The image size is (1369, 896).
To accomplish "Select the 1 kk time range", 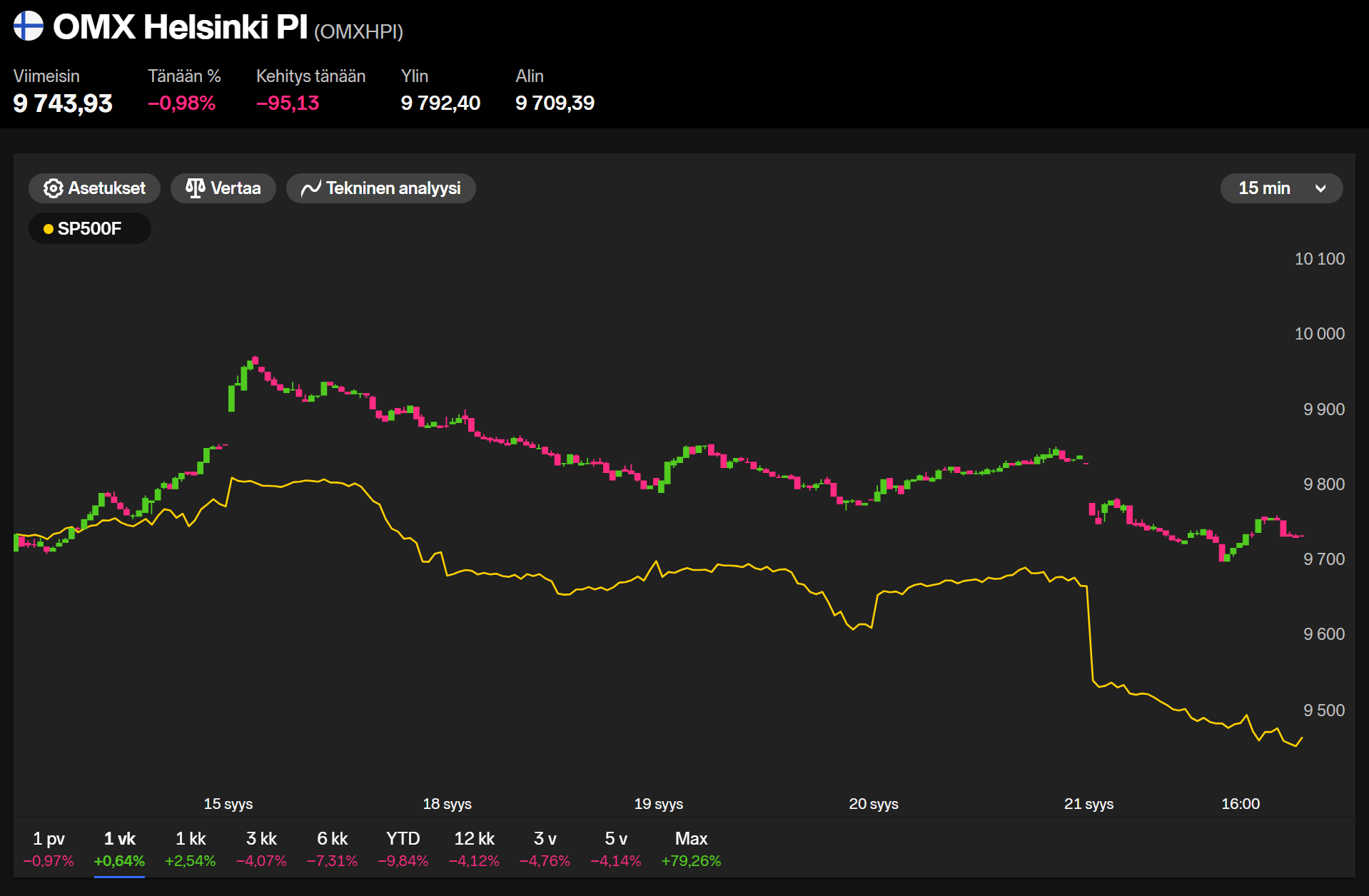I will 190,848.
